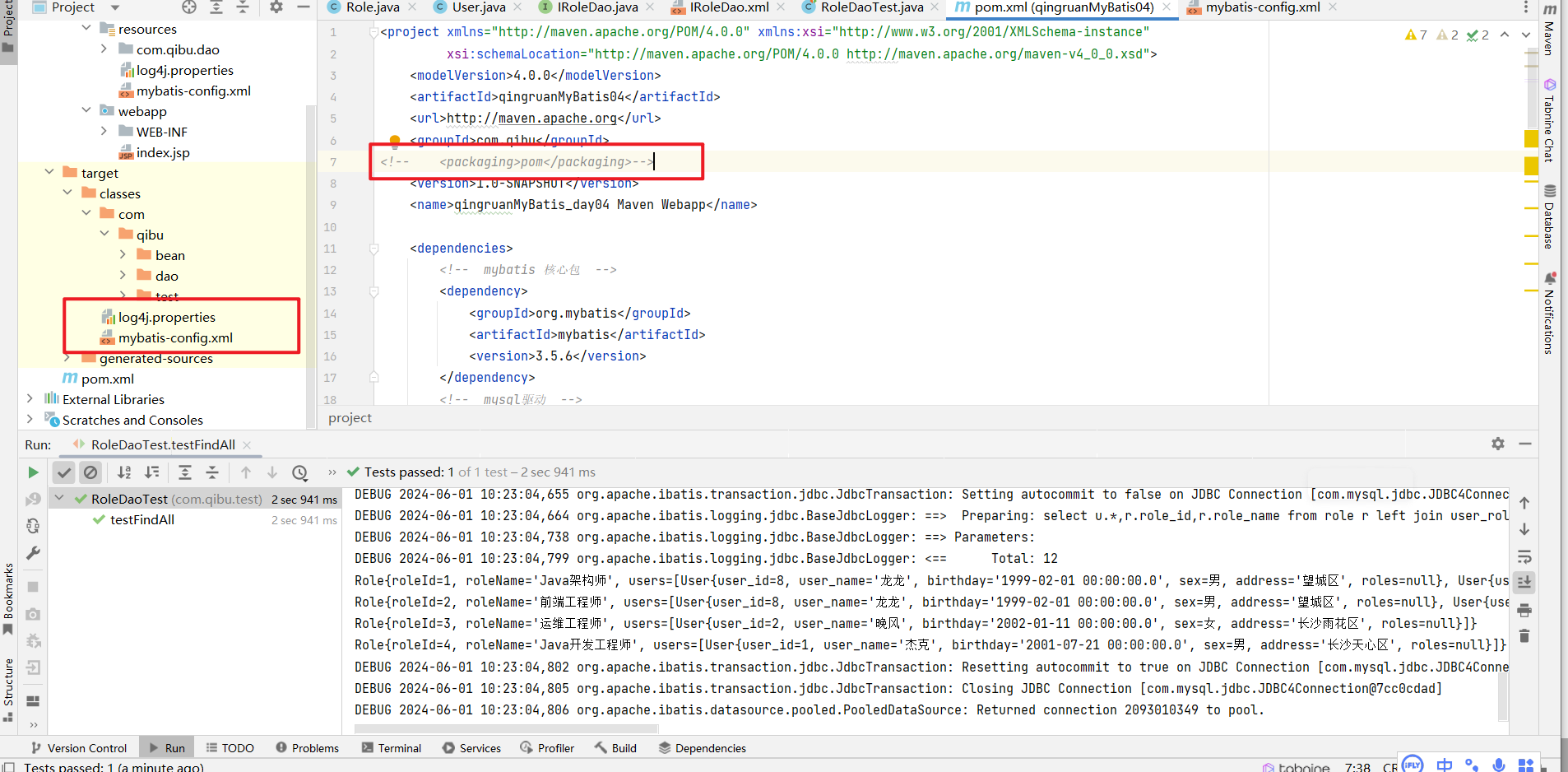Print the console output

[x=1524, y=610]
